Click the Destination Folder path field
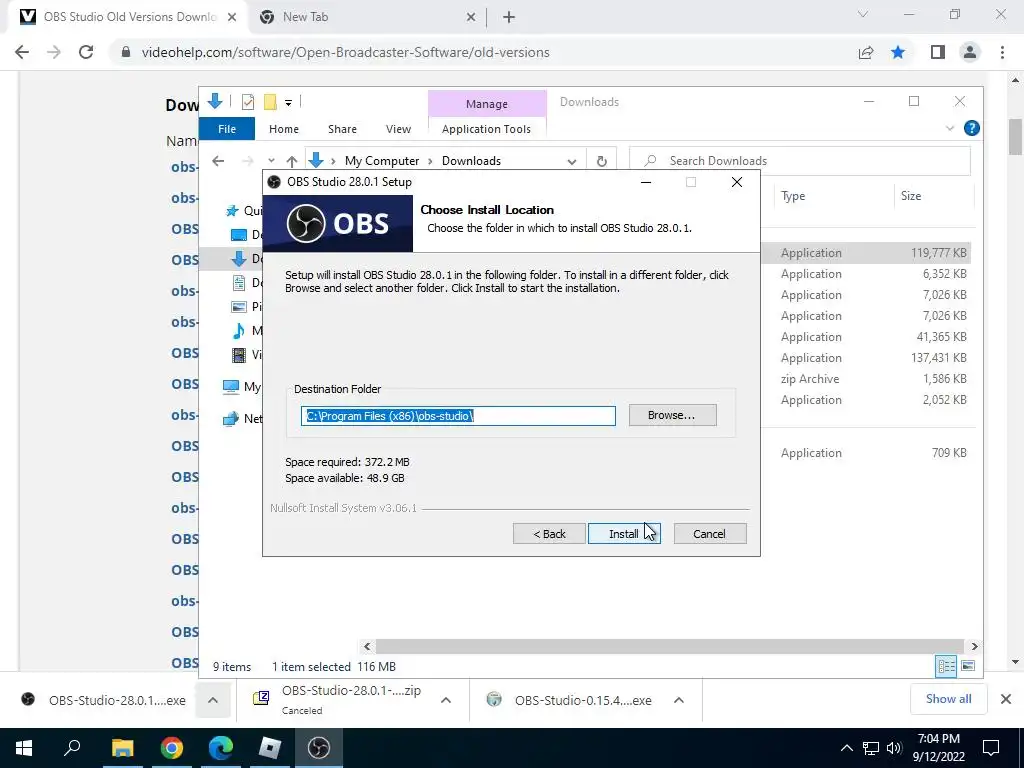The width and height of the screenshot is (1024, 768). click(458, 415)
